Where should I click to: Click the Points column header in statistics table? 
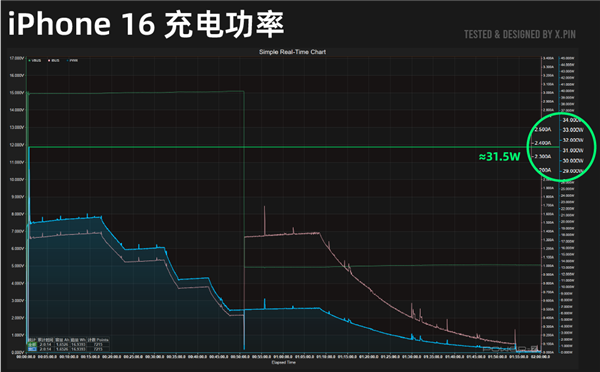pos(98,340)
